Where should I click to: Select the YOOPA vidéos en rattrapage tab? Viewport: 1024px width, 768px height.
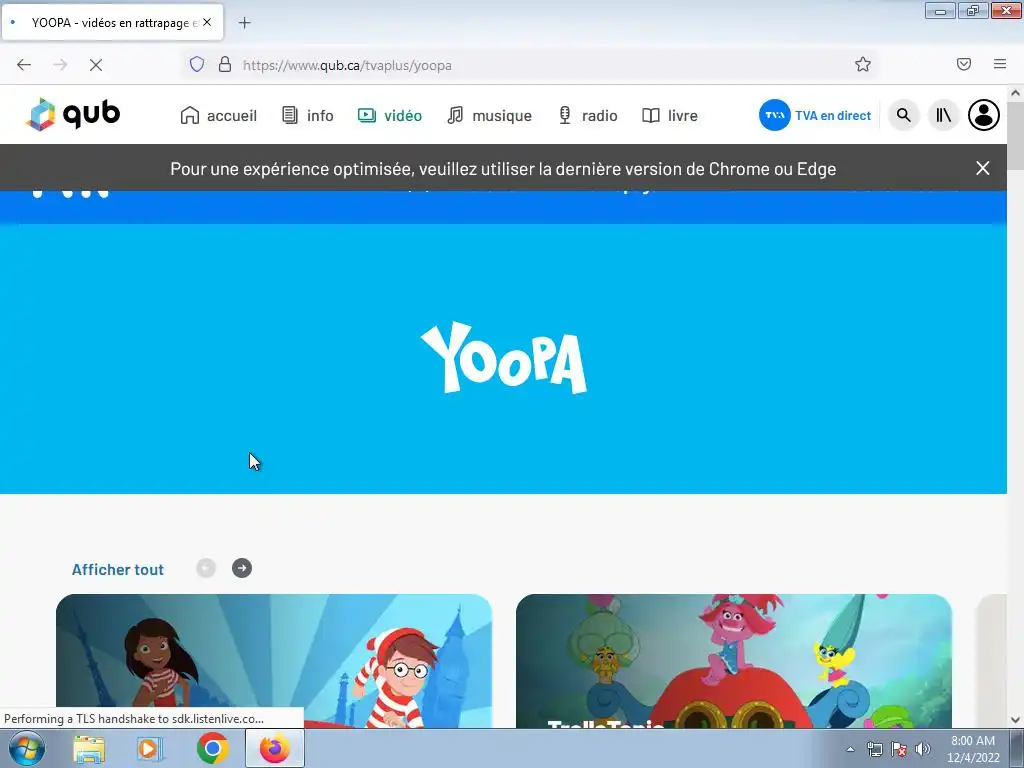point(112,22)
